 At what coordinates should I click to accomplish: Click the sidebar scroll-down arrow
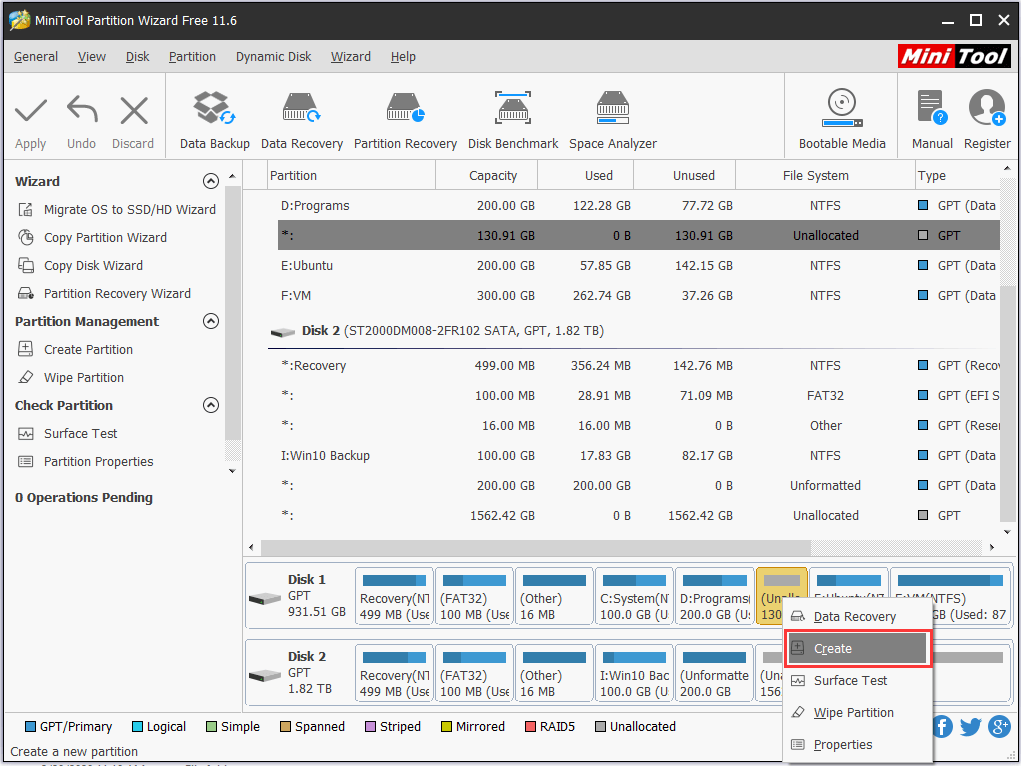pos(232,471)
